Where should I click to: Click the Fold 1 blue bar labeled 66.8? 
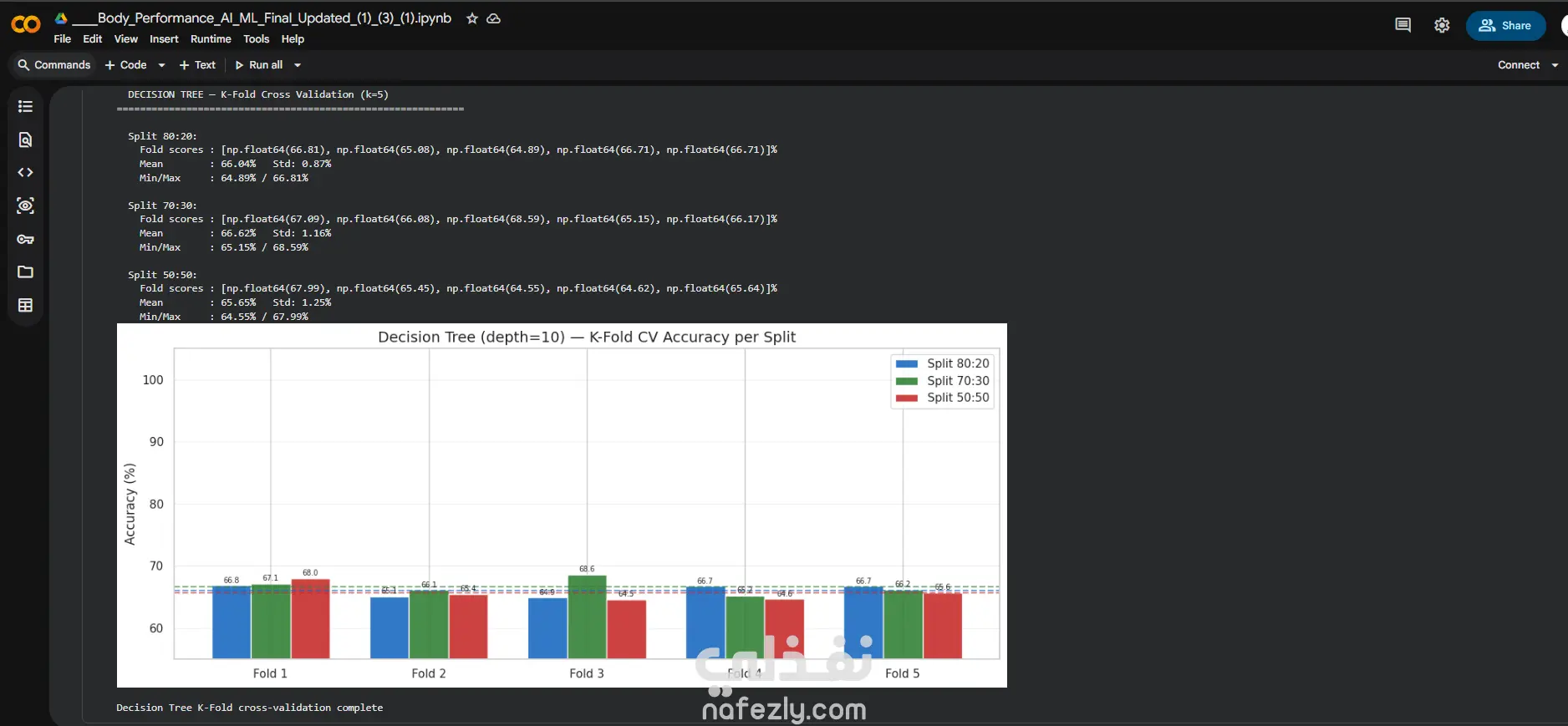[x=232, y=622]
